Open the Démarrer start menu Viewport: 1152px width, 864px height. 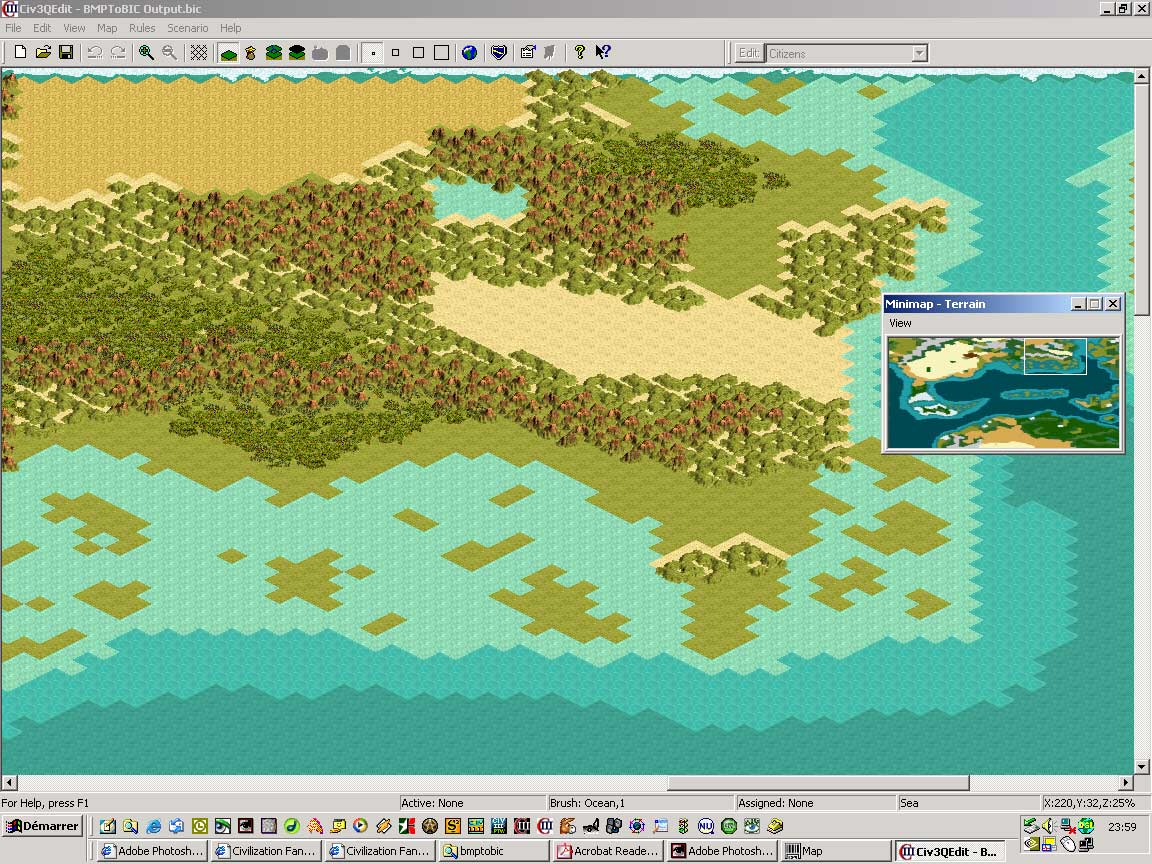pyautogui.click(x=43, y=826)
